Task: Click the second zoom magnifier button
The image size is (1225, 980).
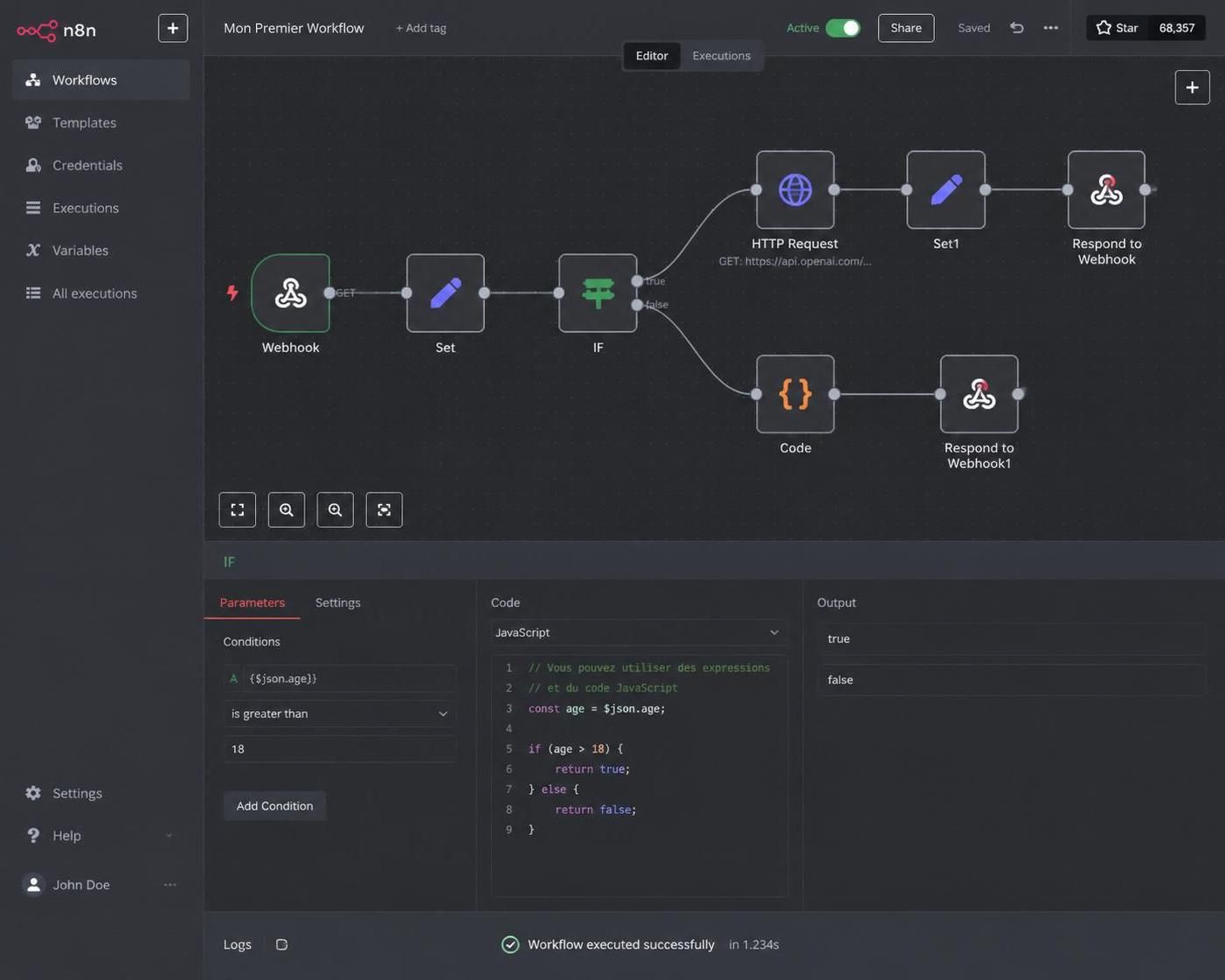Action: [x=336, y=510]
